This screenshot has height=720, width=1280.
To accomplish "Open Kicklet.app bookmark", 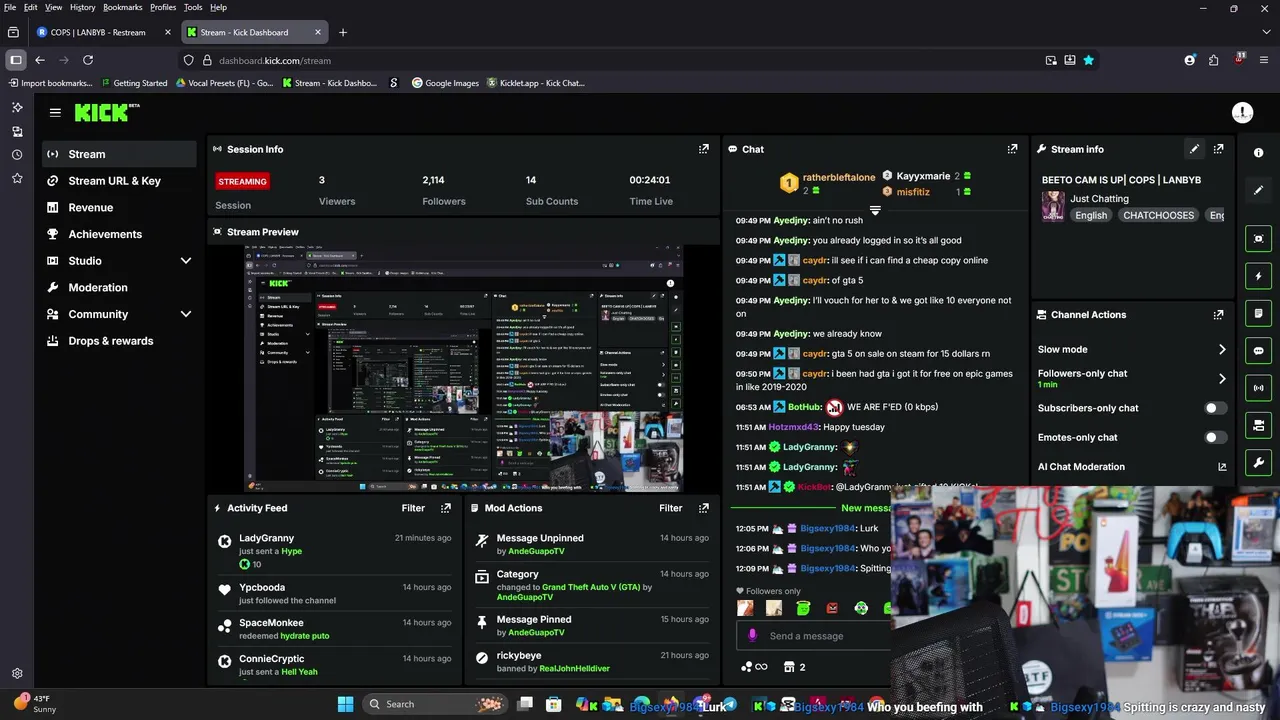I will (535, 83).
